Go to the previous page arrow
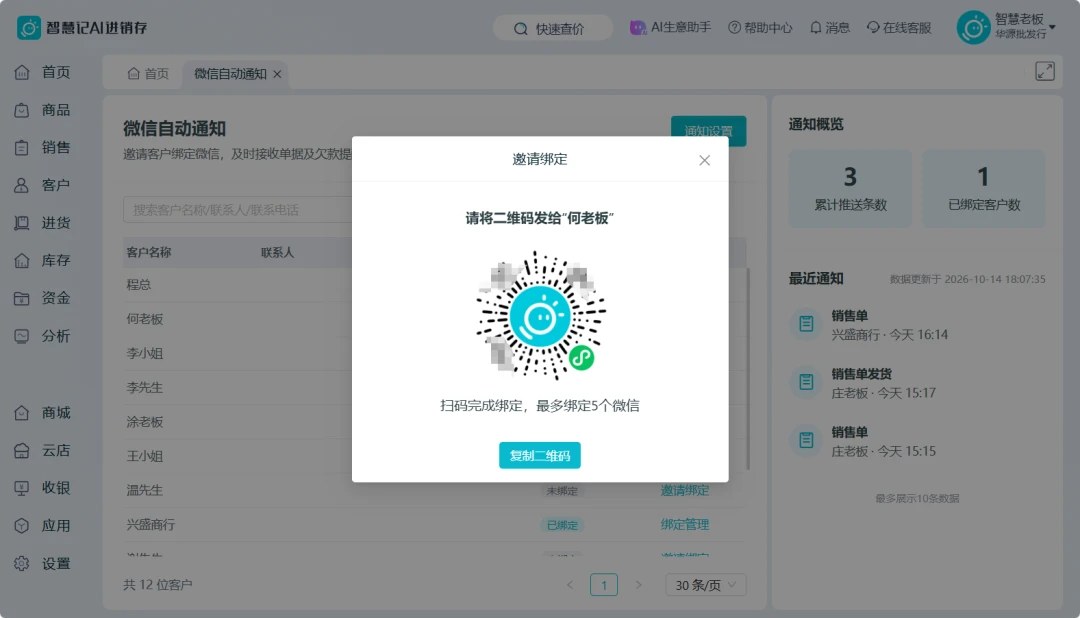This screenshot has height=618, width=1080. click(x=570, y=585)
